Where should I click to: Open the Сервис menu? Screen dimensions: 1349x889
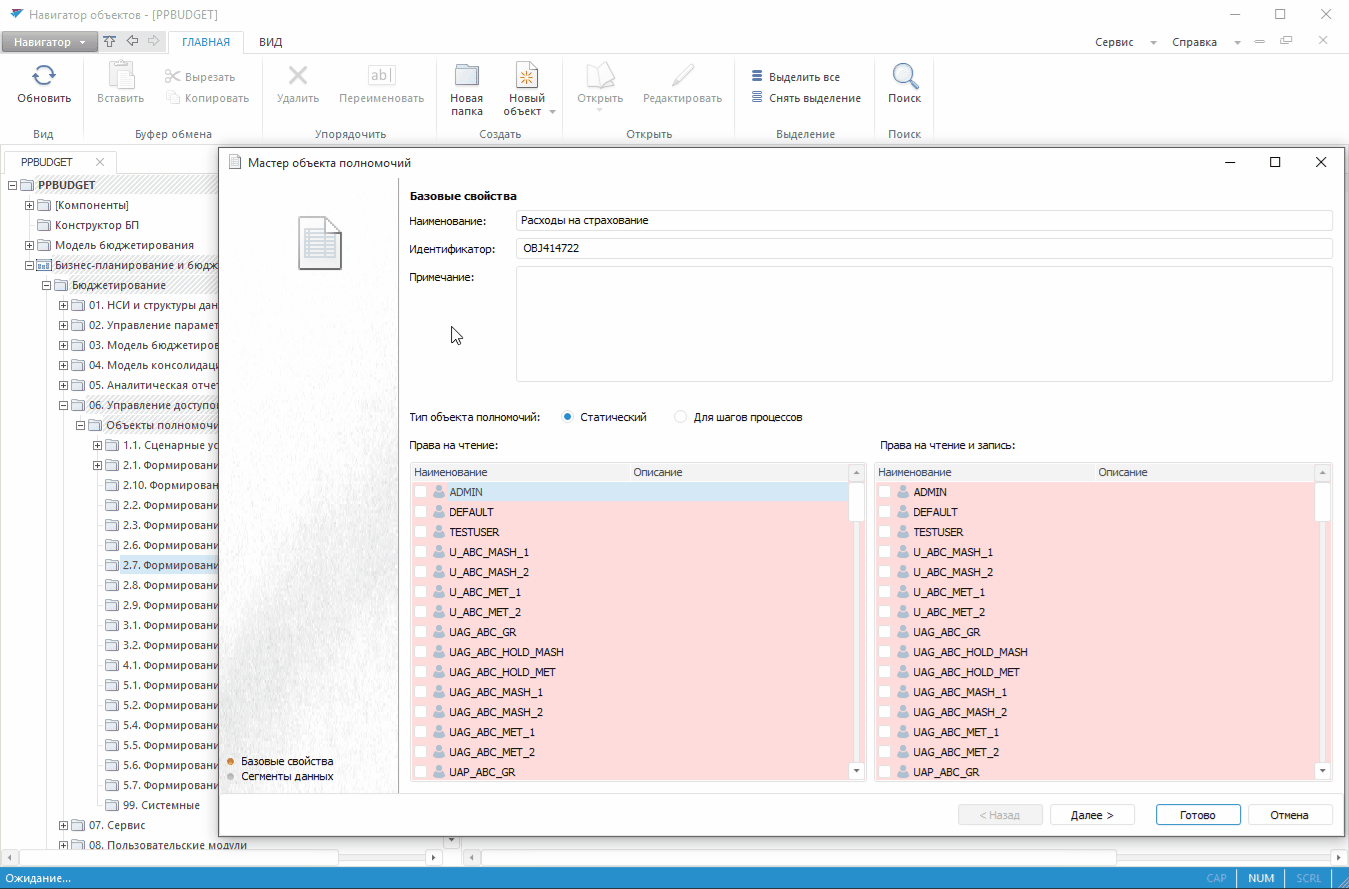(x=1114, y=42)
